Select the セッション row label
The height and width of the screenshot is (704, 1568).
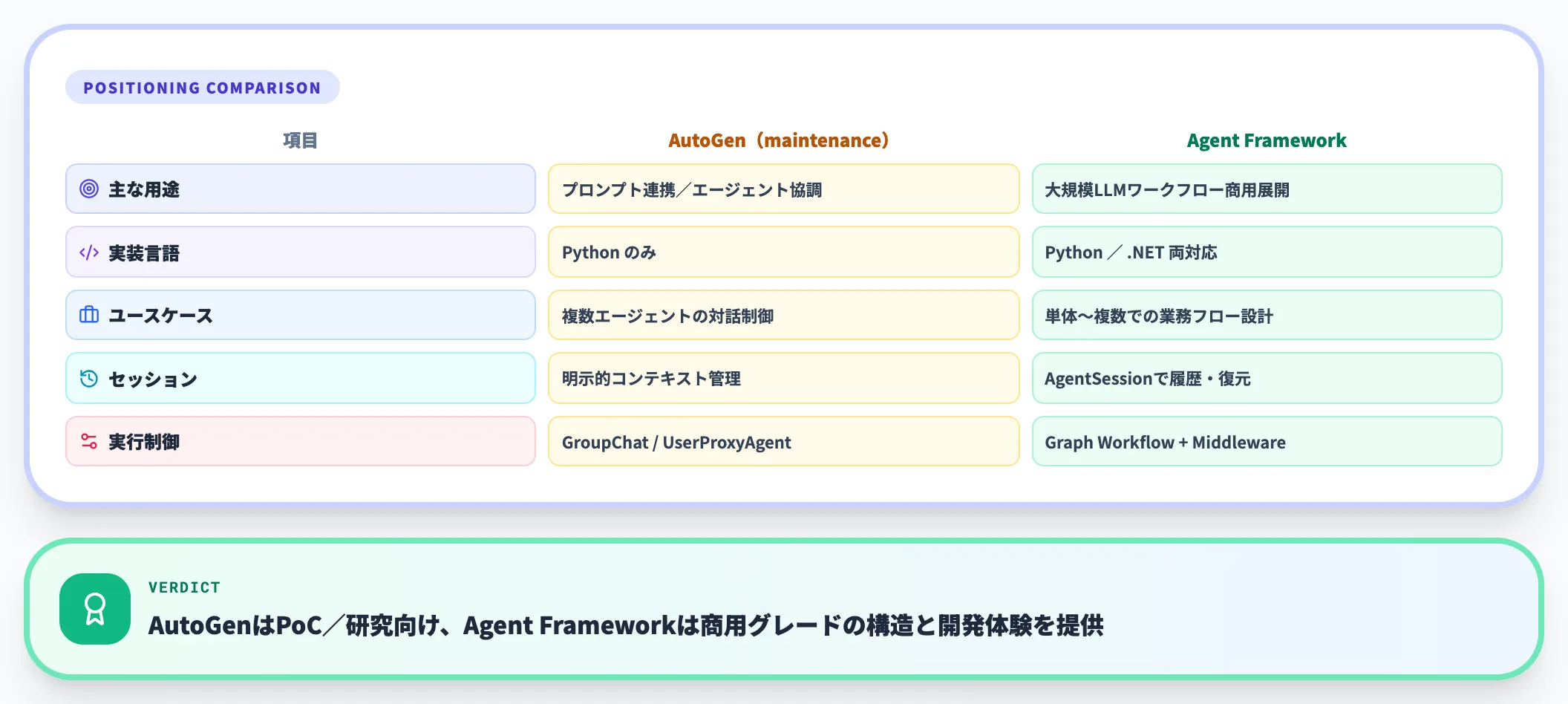[x=301, y=378]
